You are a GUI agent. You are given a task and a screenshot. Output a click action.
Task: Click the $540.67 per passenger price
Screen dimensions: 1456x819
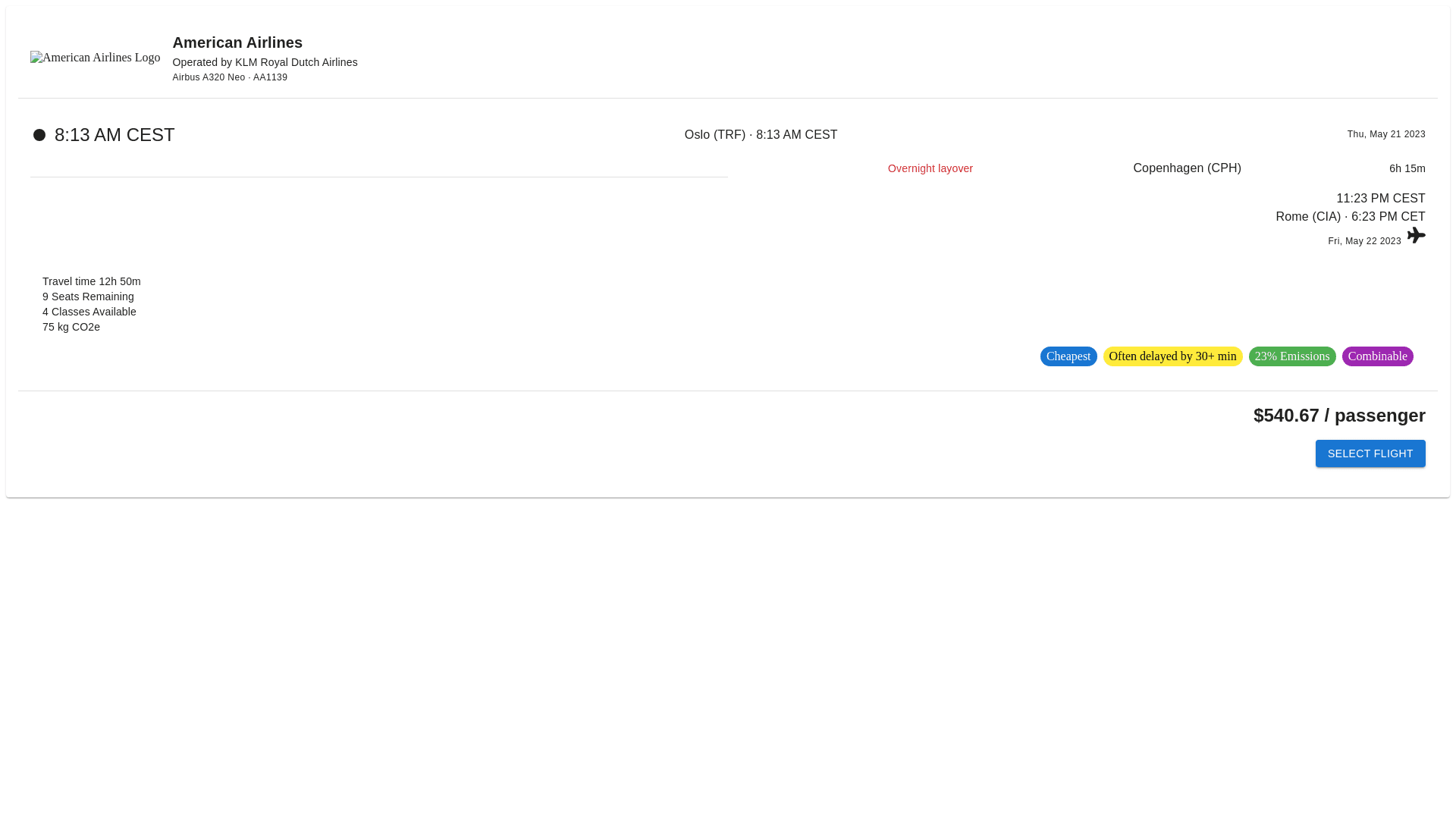1338,416
